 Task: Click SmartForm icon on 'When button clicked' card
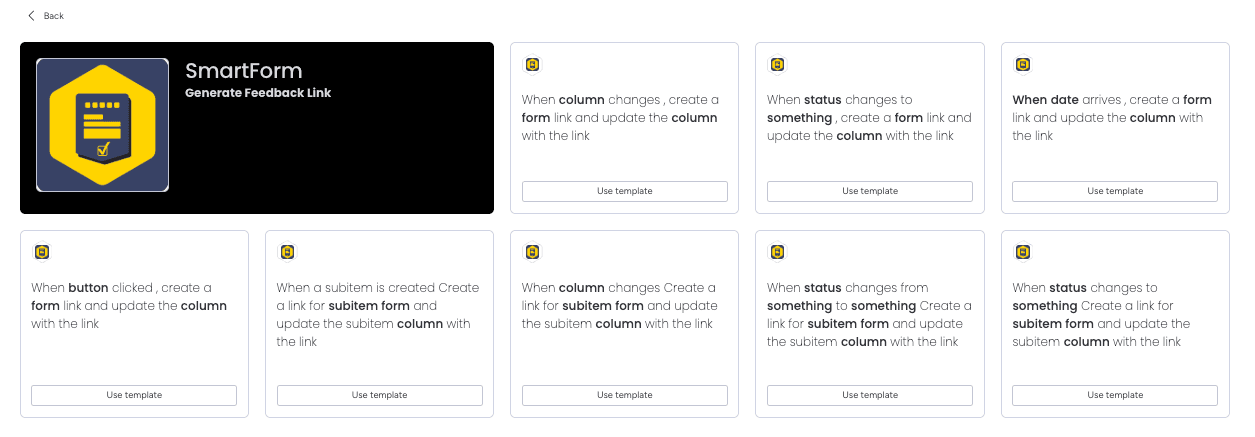click(x=42, y=252)
